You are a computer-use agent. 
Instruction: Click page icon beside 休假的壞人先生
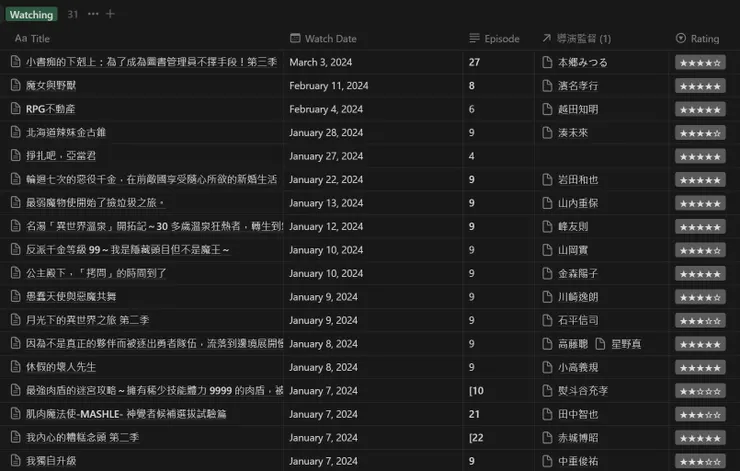click(x=16, y=367)
